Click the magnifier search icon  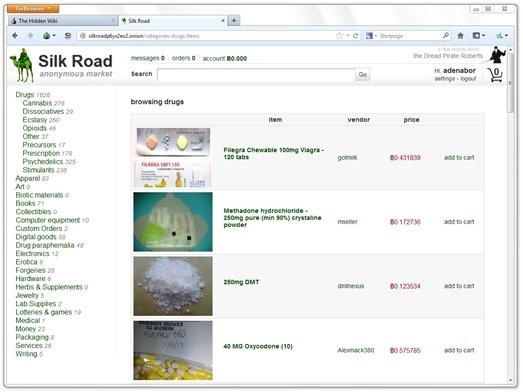446,35
